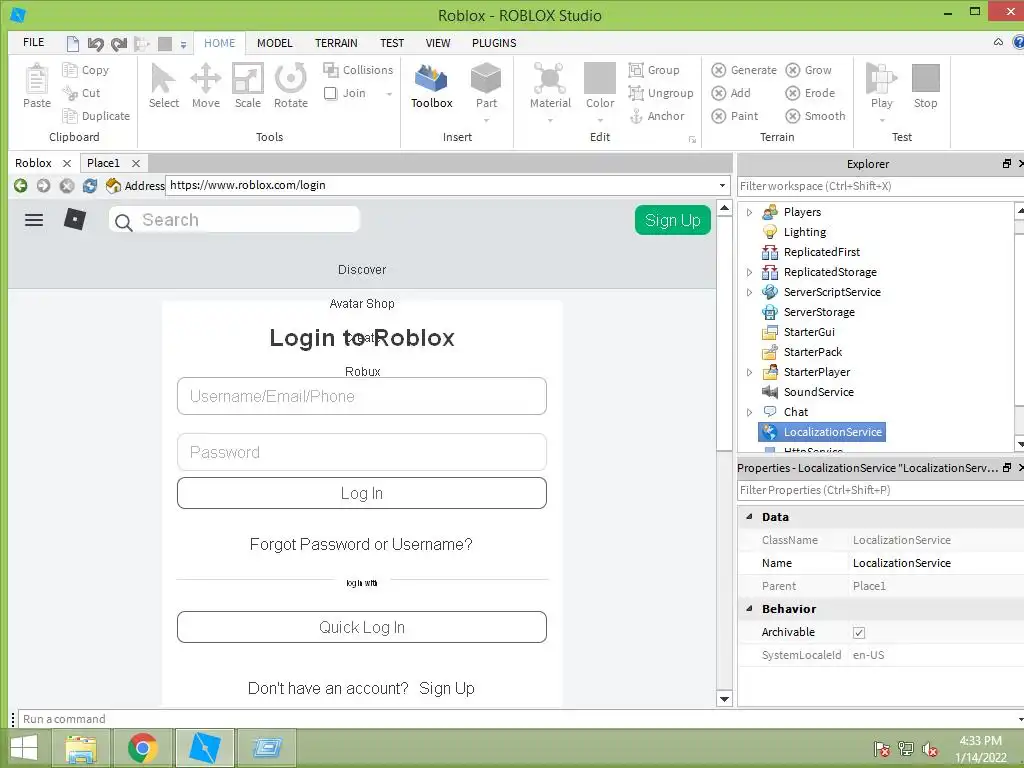The width and height of the screenshot is (1024, 768).
Task: Group the selected parts
Action: (x=654, y=70)
